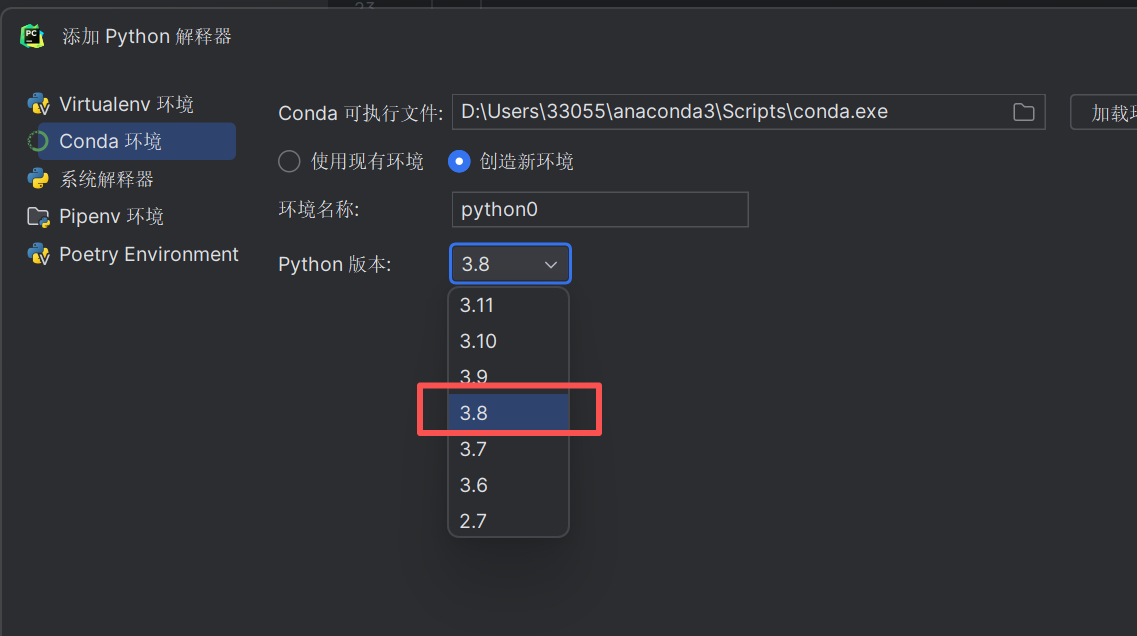Click the Virtualenv environment Python icon
The width and height of the screenshot is (1137, 636).
(x=38, y=104)
